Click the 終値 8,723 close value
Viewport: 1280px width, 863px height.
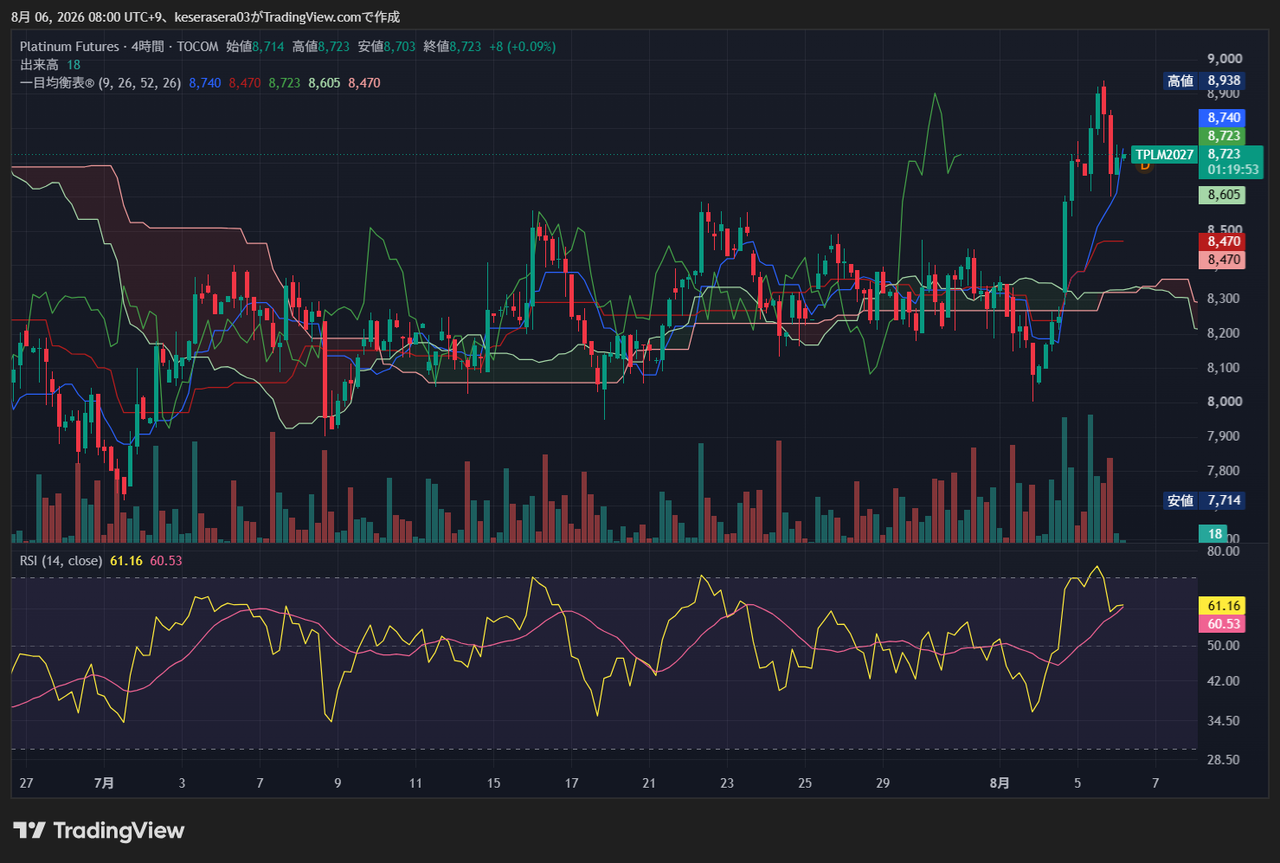point(453,47)
